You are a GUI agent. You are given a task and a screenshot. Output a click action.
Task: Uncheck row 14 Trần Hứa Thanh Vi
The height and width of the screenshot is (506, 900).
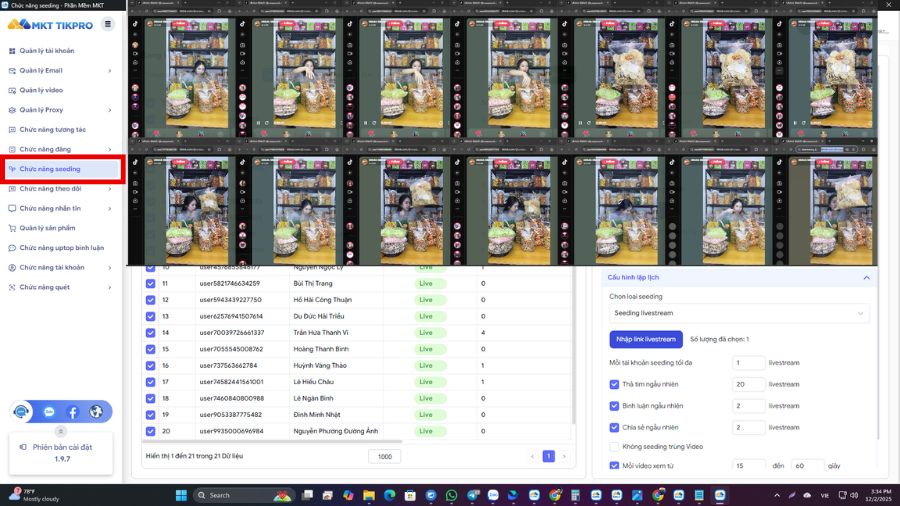click(150, 333)
